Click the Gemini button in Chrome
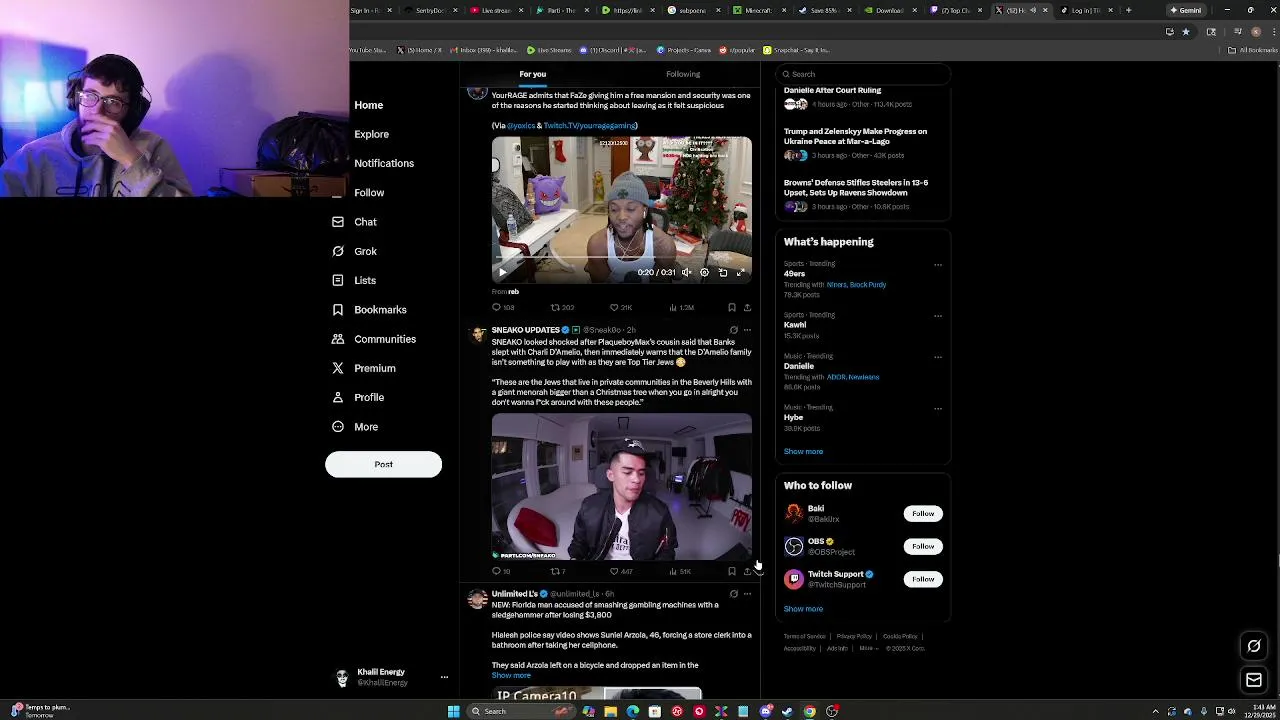The image size is (1280, 720). pos(1186,10)
